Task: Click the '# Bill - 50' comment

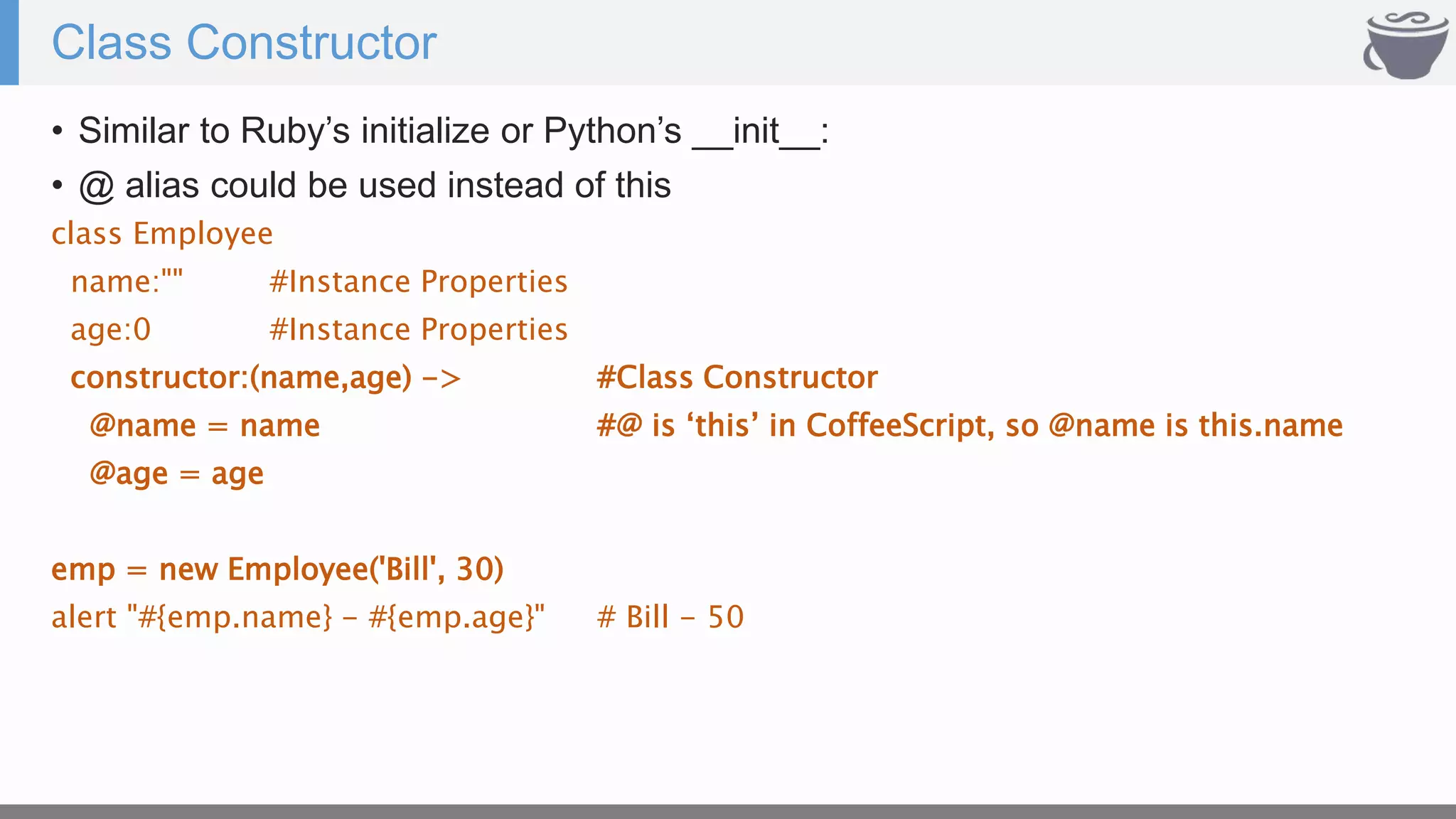Action: [x=670, y=617]
